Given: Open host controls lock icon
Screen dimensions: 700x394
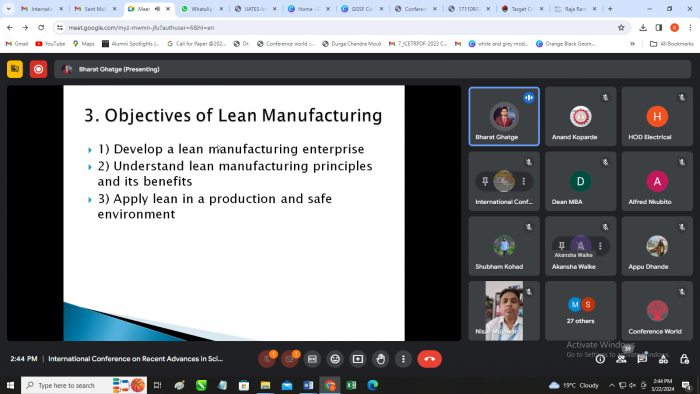Looking at the screenshot, I should point(684,359).
